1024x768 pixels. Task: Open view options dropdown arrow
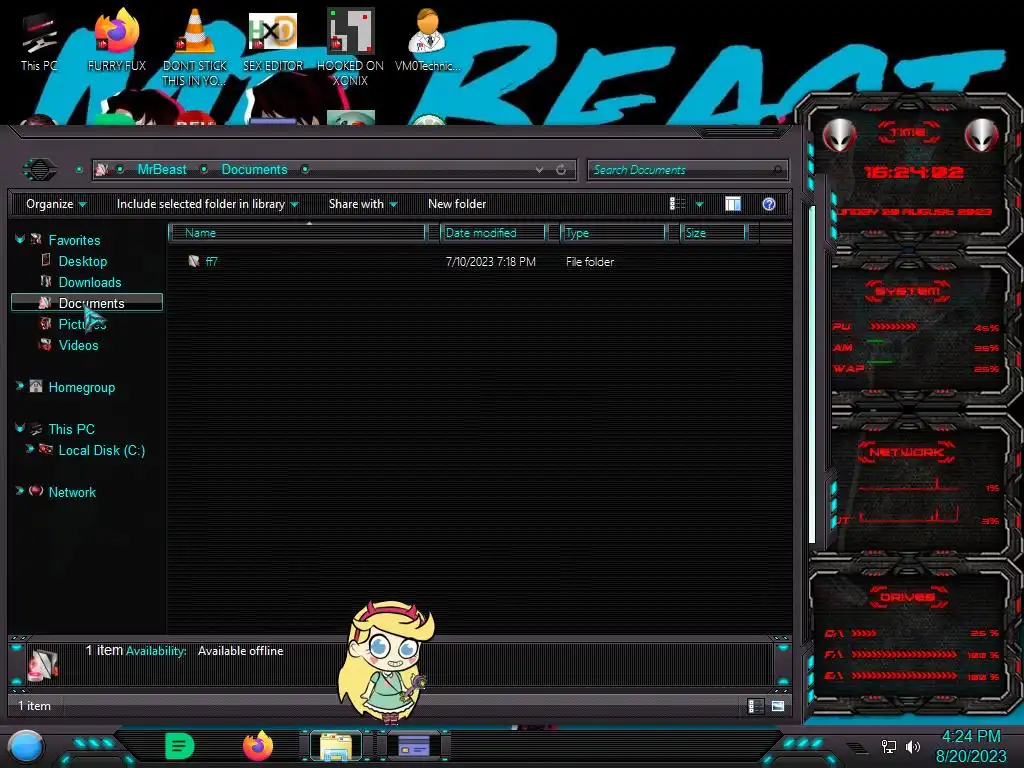point(699,204)
